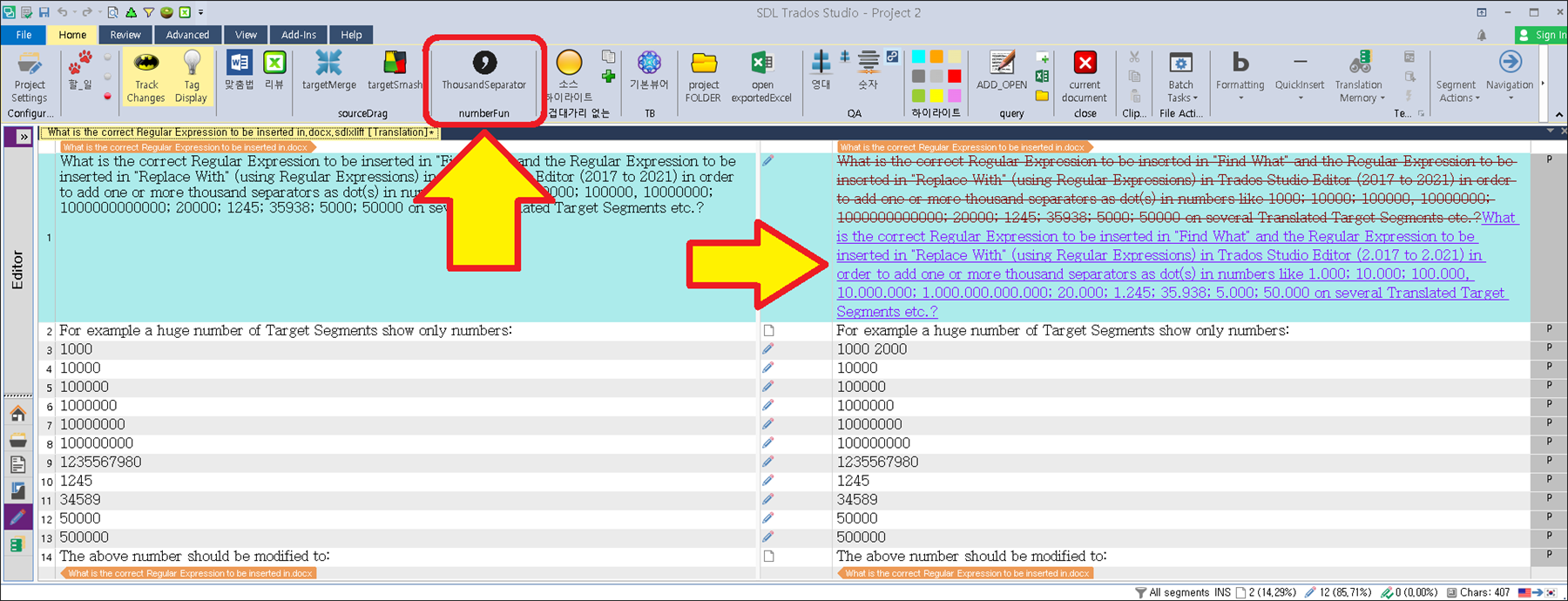Switch to the Add-Ins ribbon tab
Image resolution: width=1568 pixels, height=601 pixels.
(299, 35)
